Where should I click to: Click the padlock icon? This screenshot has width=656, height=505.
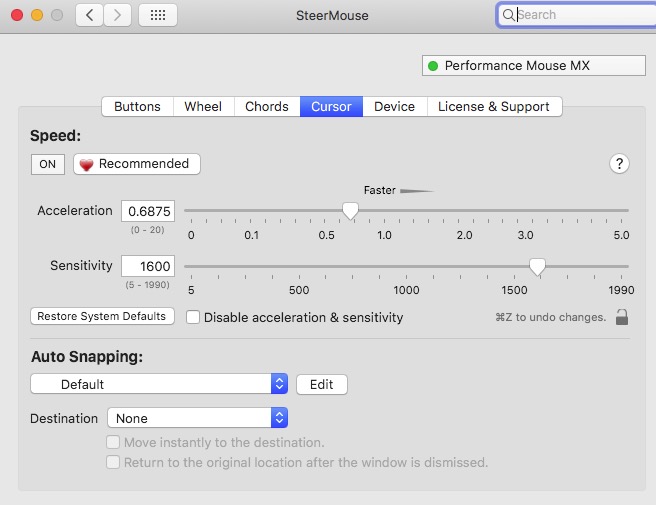[622, 317]
